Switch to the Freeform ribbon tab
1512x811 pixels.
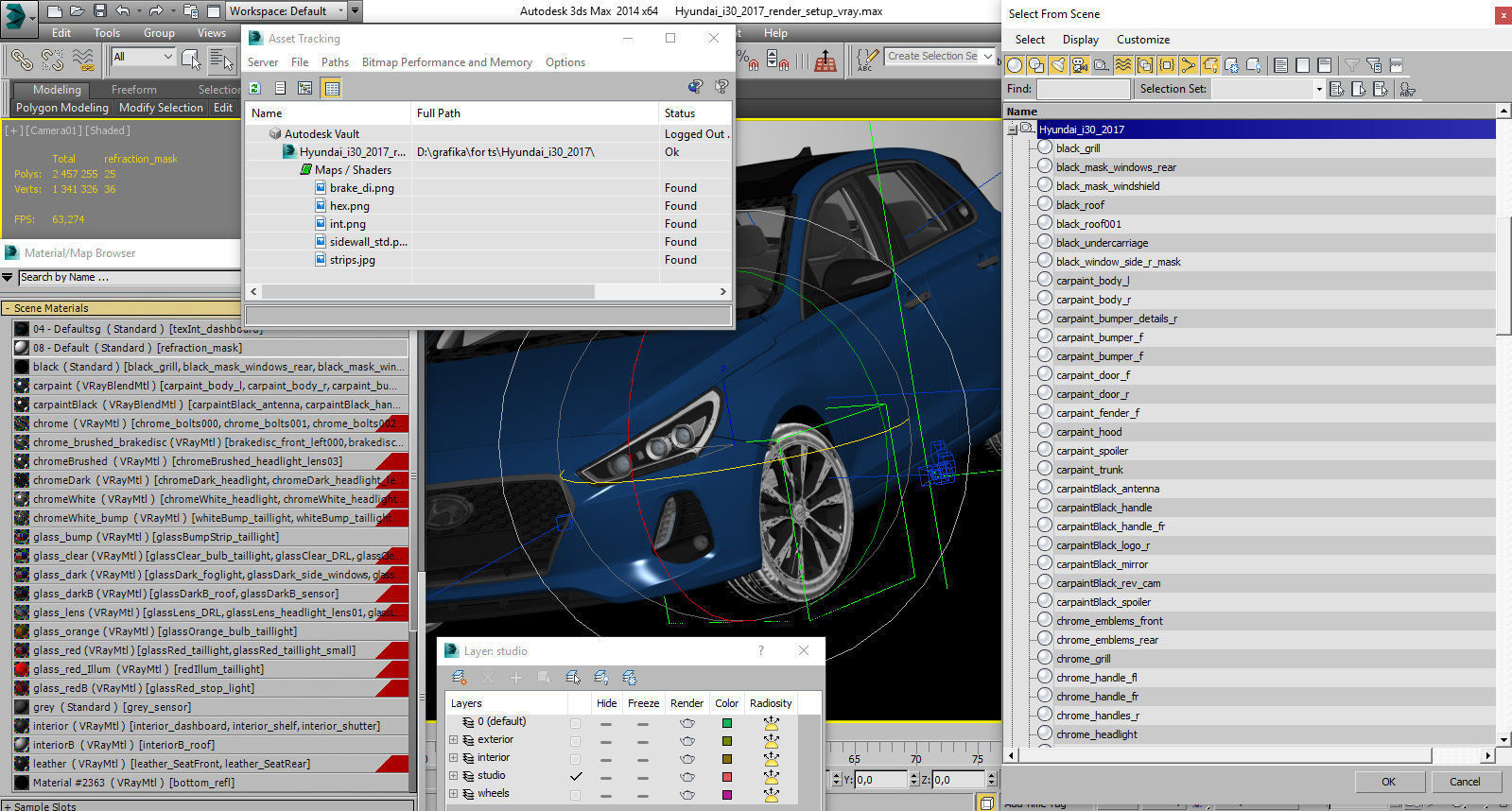tap(134, 90)
